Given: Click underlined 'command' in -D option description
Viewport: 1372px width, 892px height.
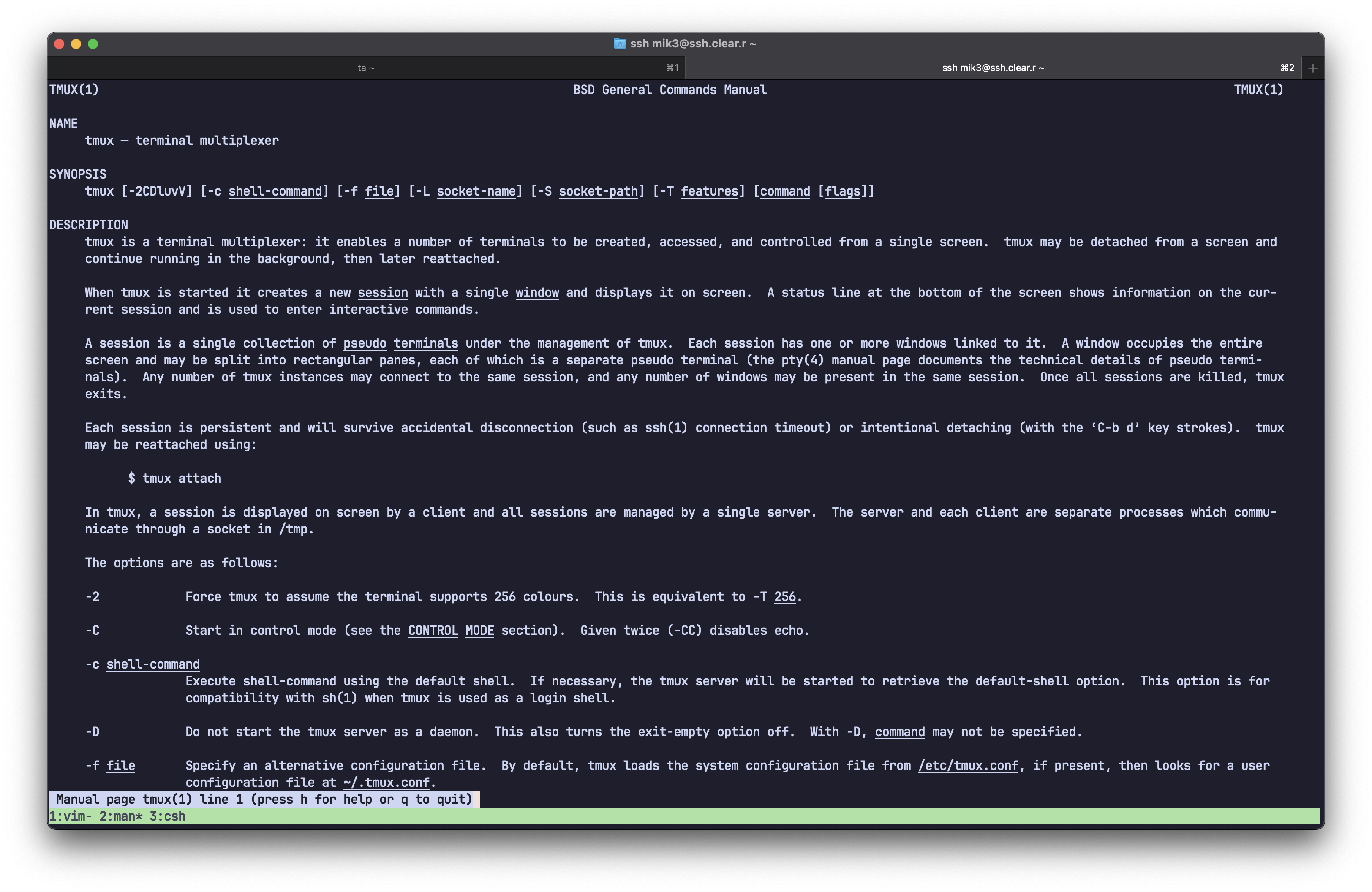Looking at the screenshot, I should [x=900, y=732].
